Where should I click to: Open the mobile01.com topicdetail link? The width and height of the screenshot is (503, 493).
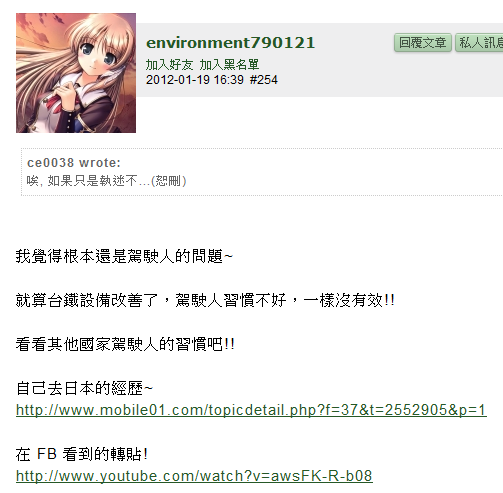click(251, 410)
